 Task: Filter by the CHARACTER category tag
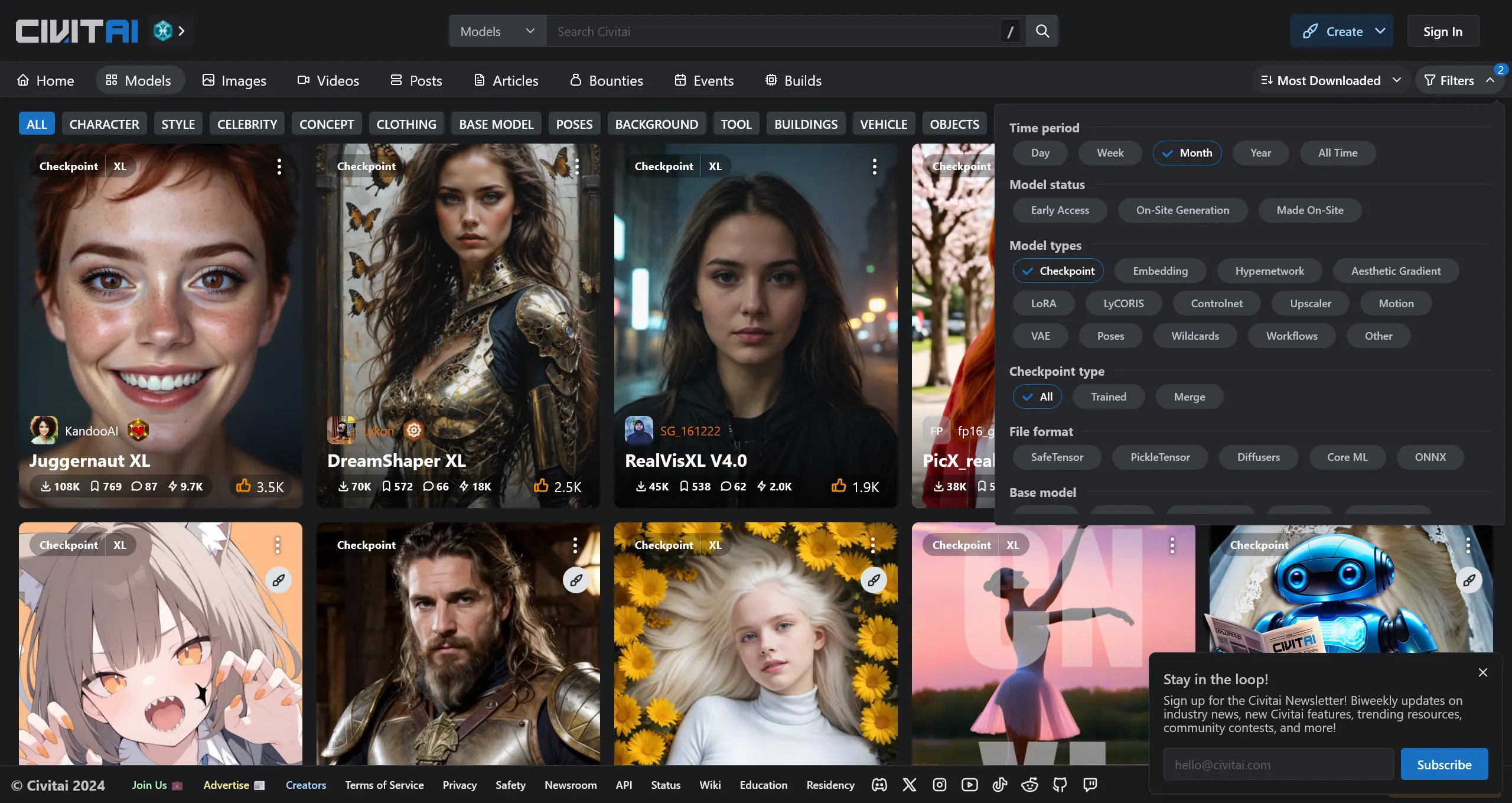tap(104, 124)
